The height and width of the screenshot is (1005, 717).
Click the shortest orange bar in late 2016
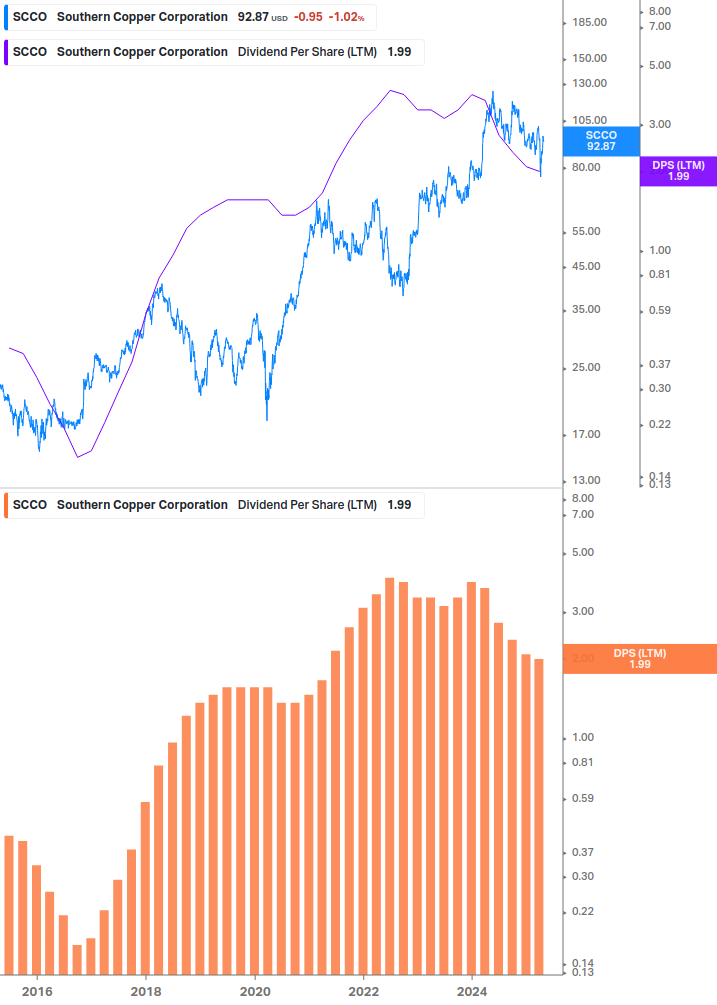(x=77, y=960)
